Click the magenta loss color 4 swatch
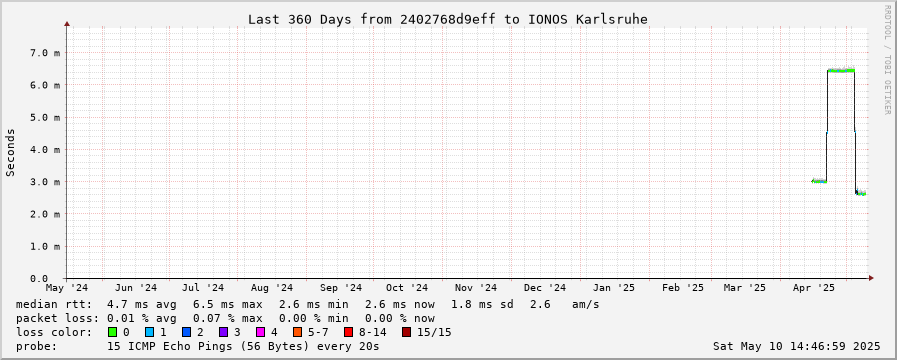This screenshot has height=360, width=897. click(260, 332)
